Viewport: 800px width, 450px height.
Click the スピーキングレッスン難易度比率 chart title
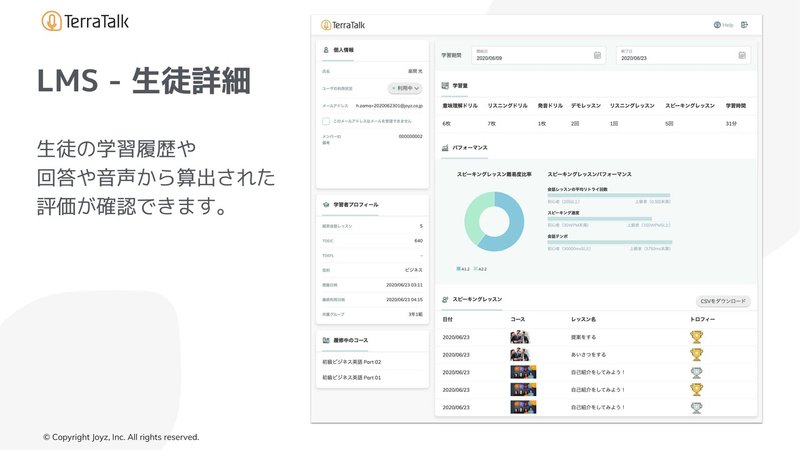click(x=494, y=174)
